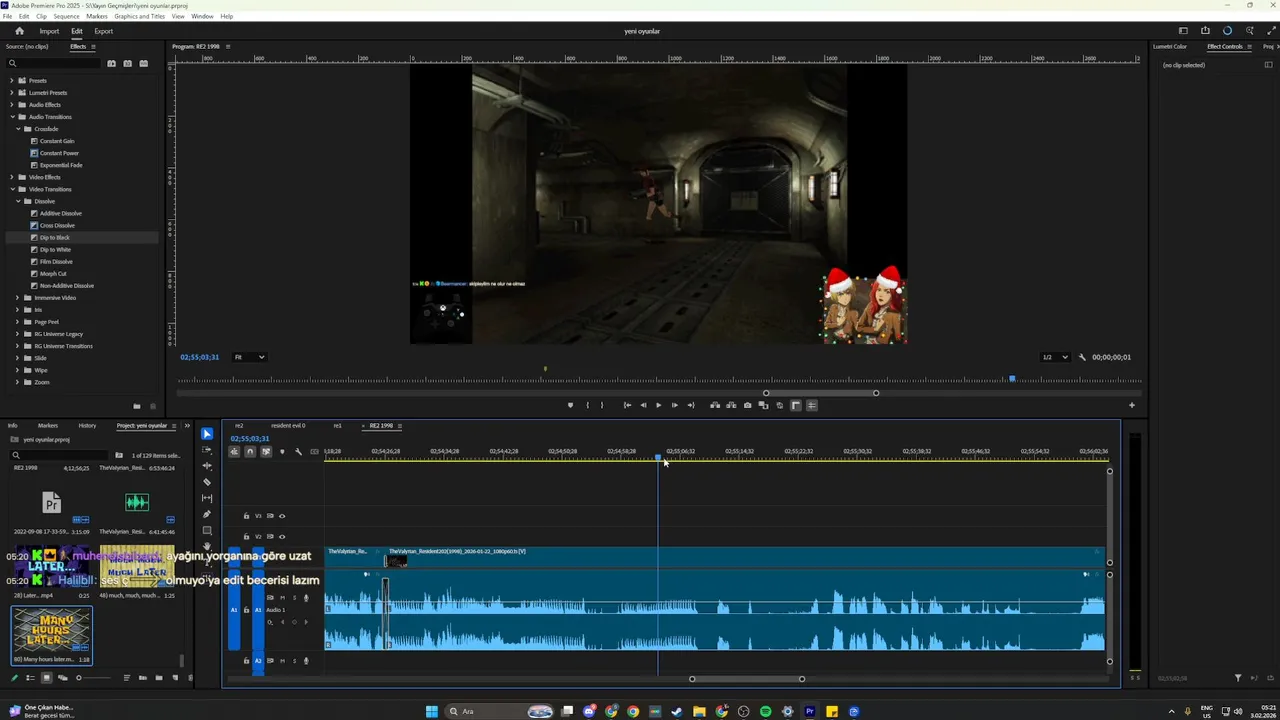The height and width of the screenshot is (720, 1280).
Task: Toggle Linked Selection in the timeline
Action: pyautogui.click(x=266, y=452)
